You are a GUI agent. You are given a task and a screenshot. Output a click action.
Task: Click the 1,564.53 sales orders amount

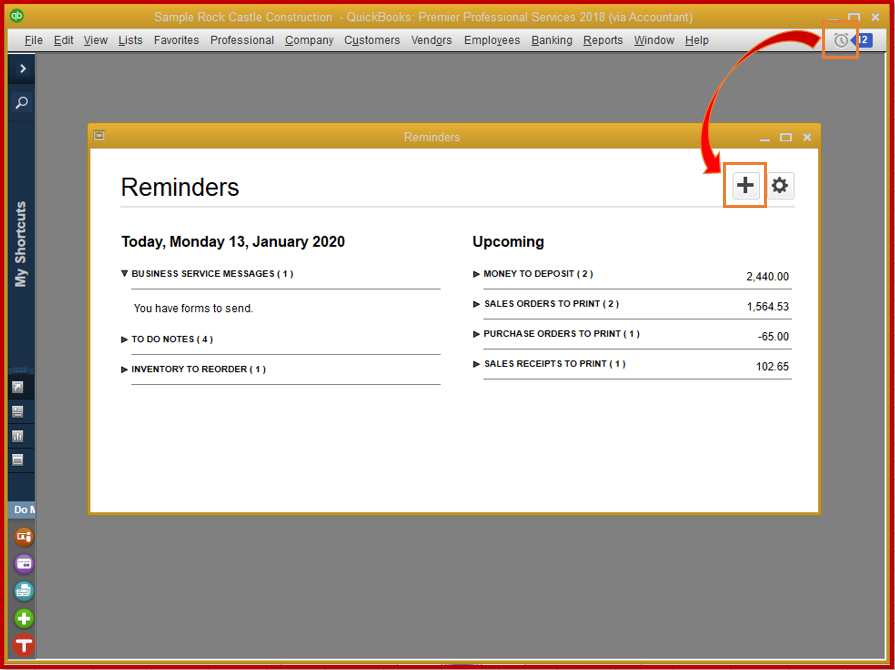point(768,306)
